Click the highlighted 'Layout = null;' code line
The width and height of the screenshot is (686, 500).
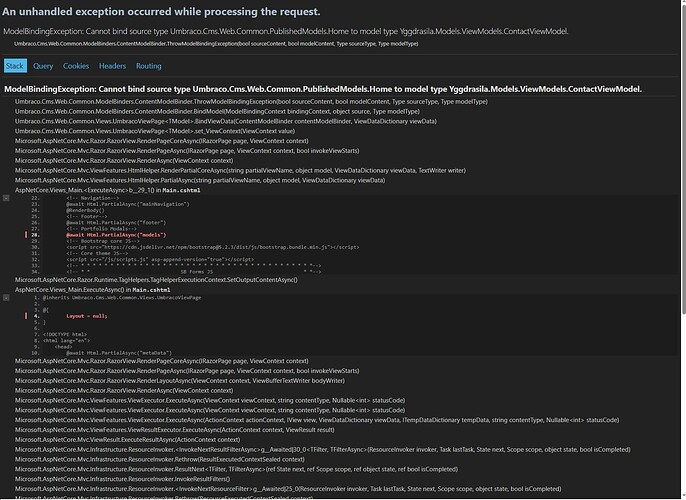coord(87,316)
